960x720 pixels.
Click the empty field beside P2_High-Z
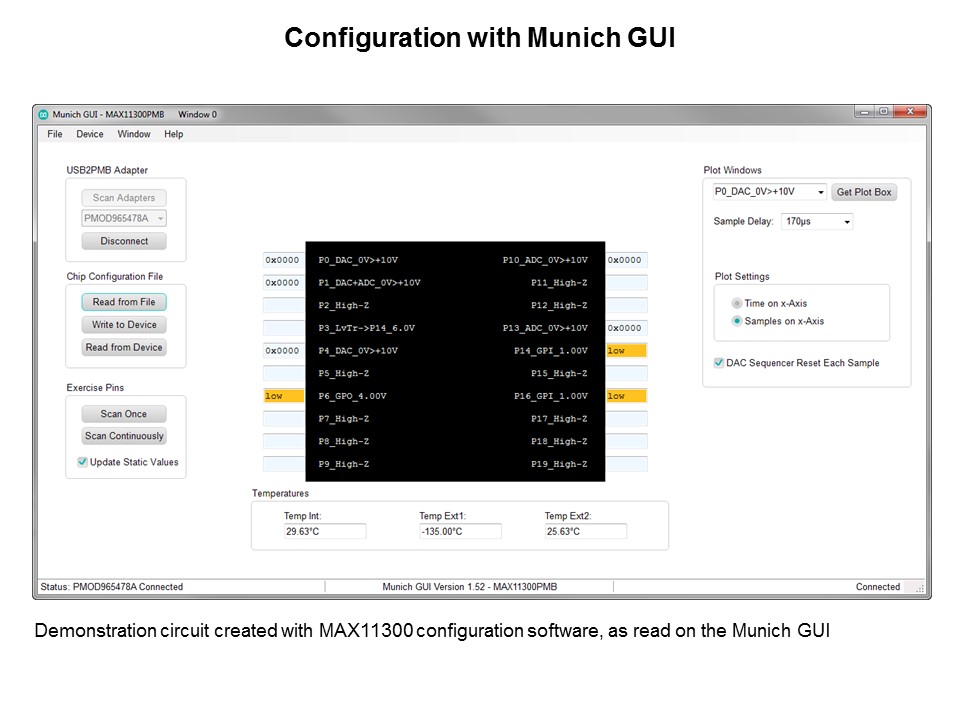[x=284, y=306]
